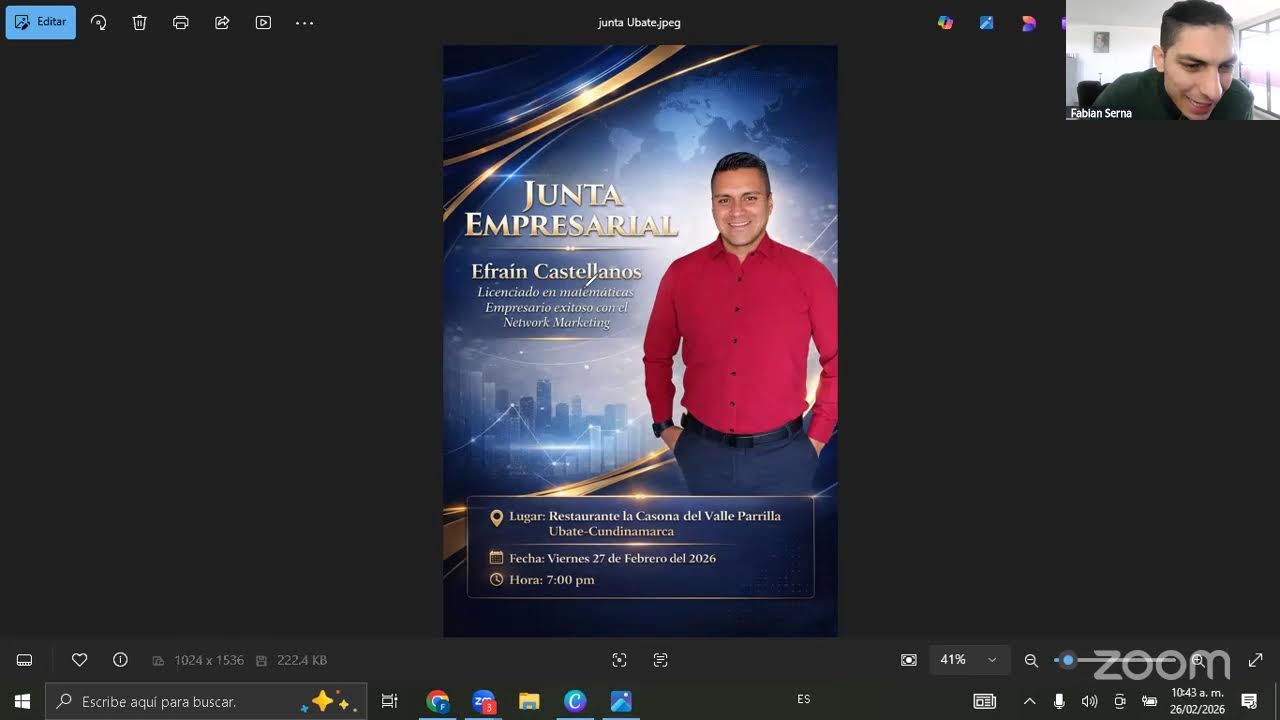
Task: Open the Windows Start menu
Action: point(22,701)
